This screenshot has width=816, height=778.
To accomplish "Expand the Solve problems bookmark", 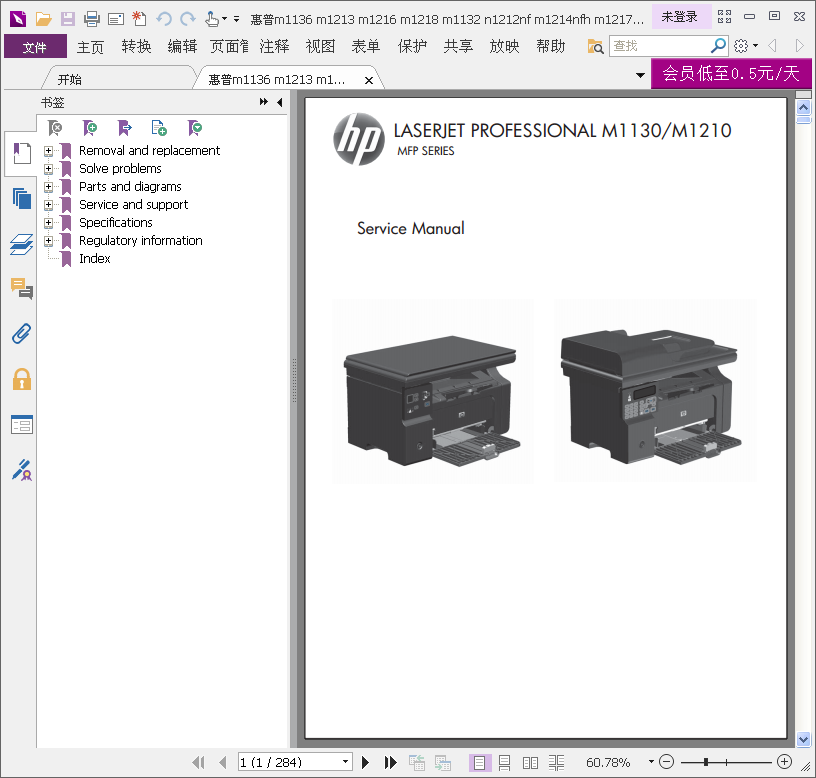I will point(48,169).
